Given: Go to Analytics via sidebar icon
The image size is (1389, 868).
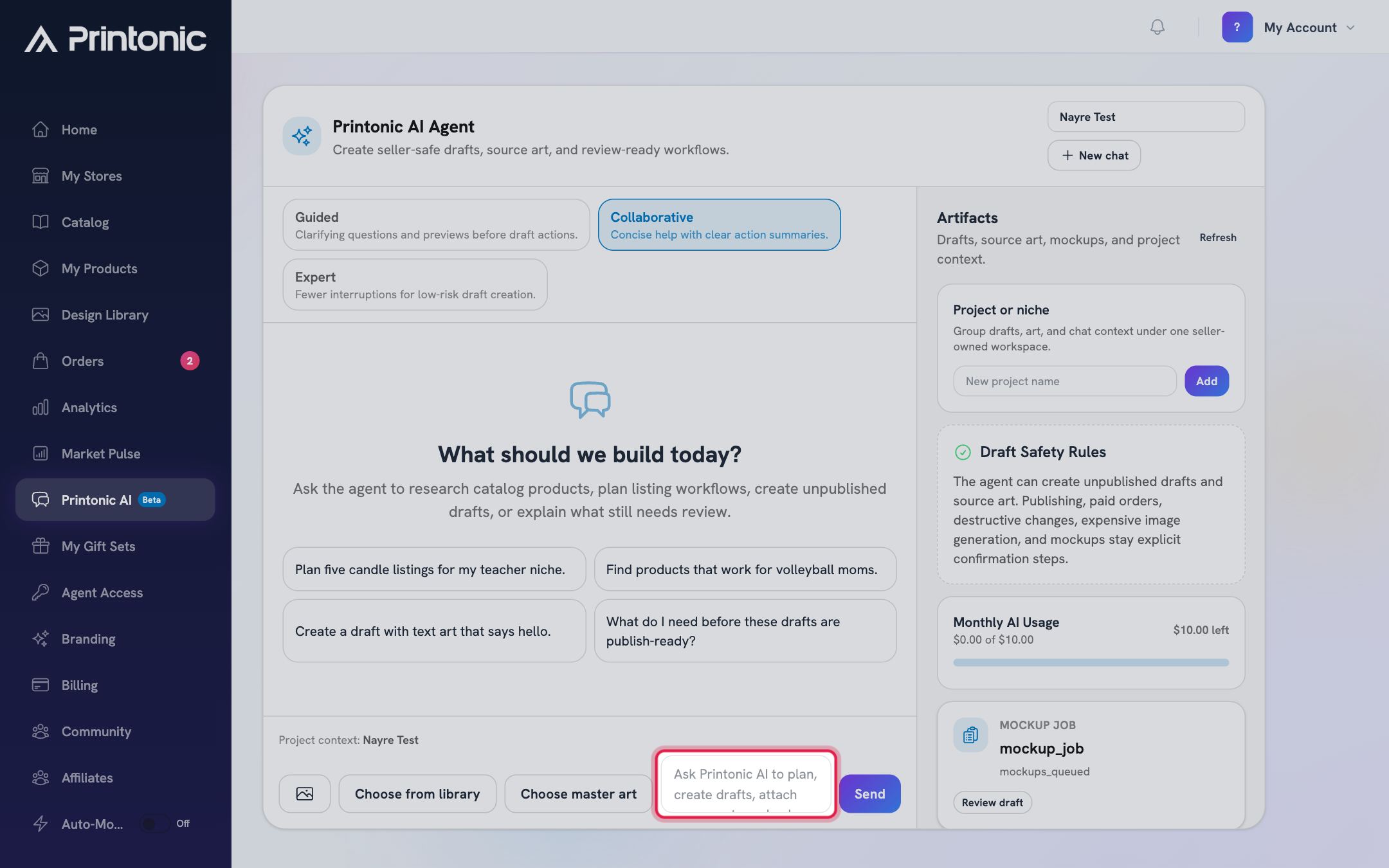Looking at the screenshot, I should click(x=41, y=407).
